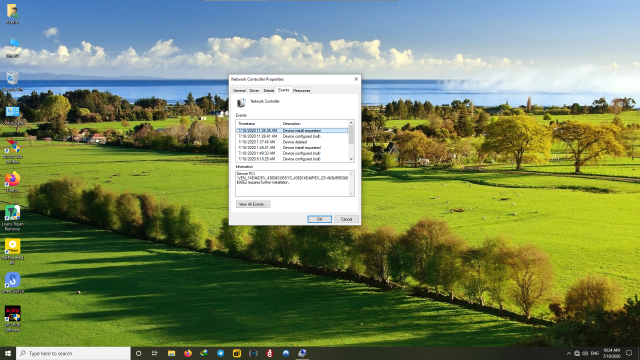
Task: Open Task View on the taskbar
Action: pos(155,353)
